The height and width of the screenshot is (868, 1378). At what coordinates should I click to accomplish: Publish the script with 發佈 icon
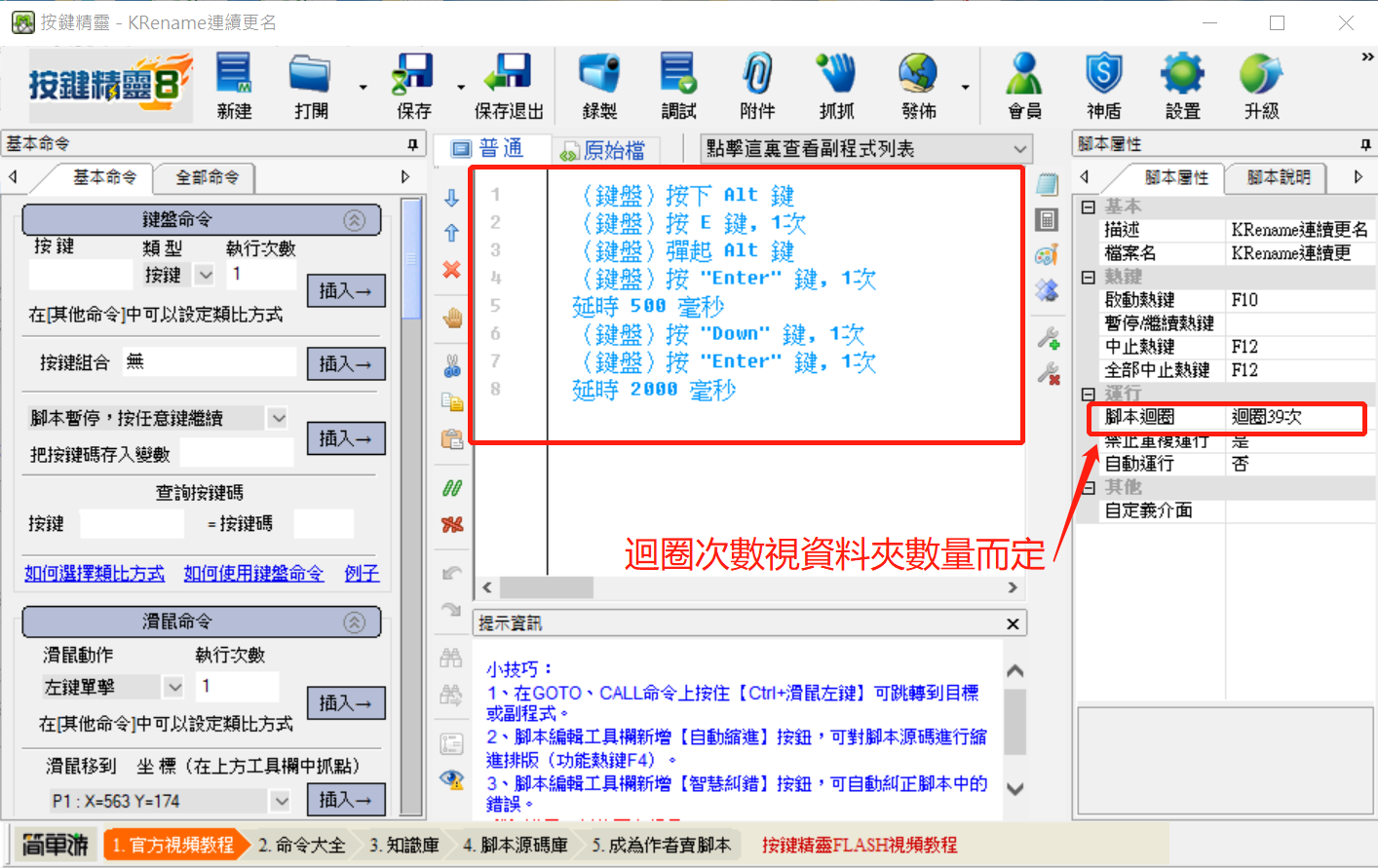918,86
